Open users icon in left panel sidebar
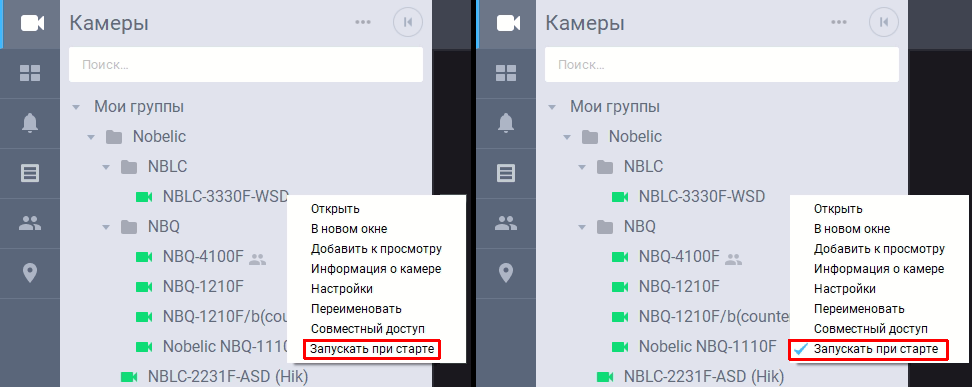 [x=30, y=223]
